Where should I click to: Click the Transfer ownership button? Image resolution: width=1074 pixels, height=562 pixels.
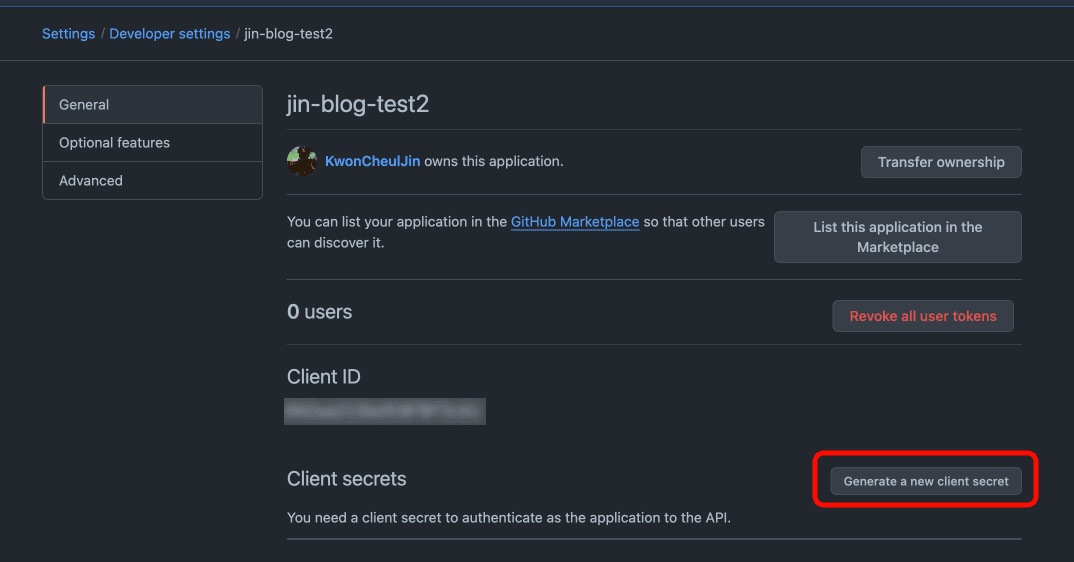[x=941, y=162]
